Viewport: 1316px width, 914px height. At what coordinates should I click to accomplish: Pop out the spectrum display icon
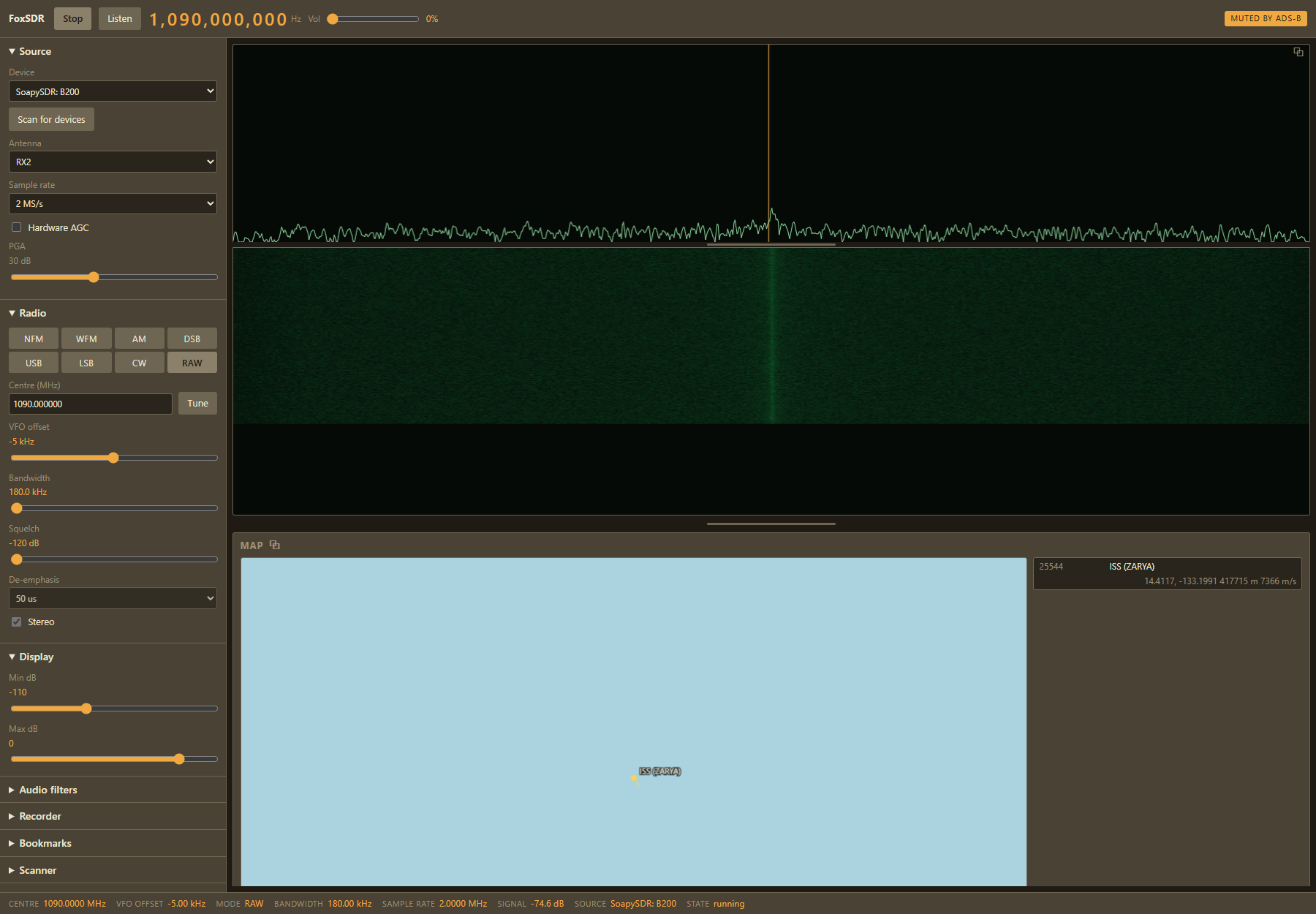[1298, 52]
